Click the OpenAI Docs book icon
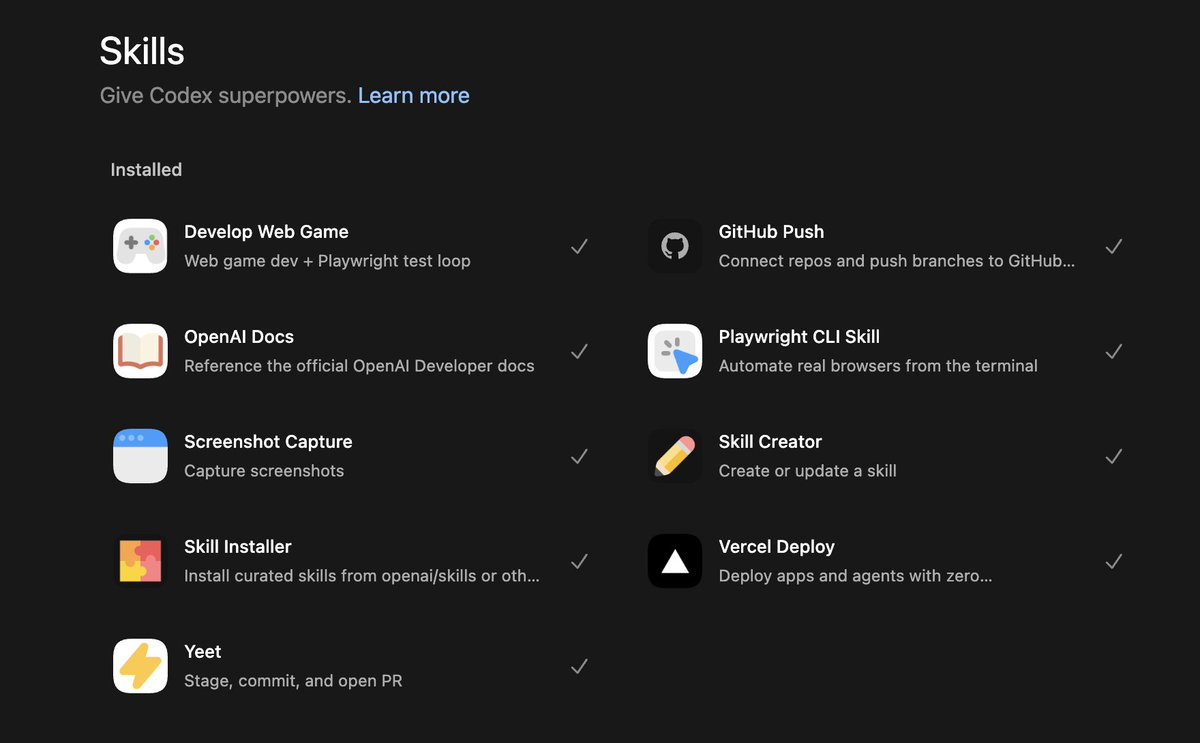This screenshot has width=1200, height=743. tap(140, 351)
